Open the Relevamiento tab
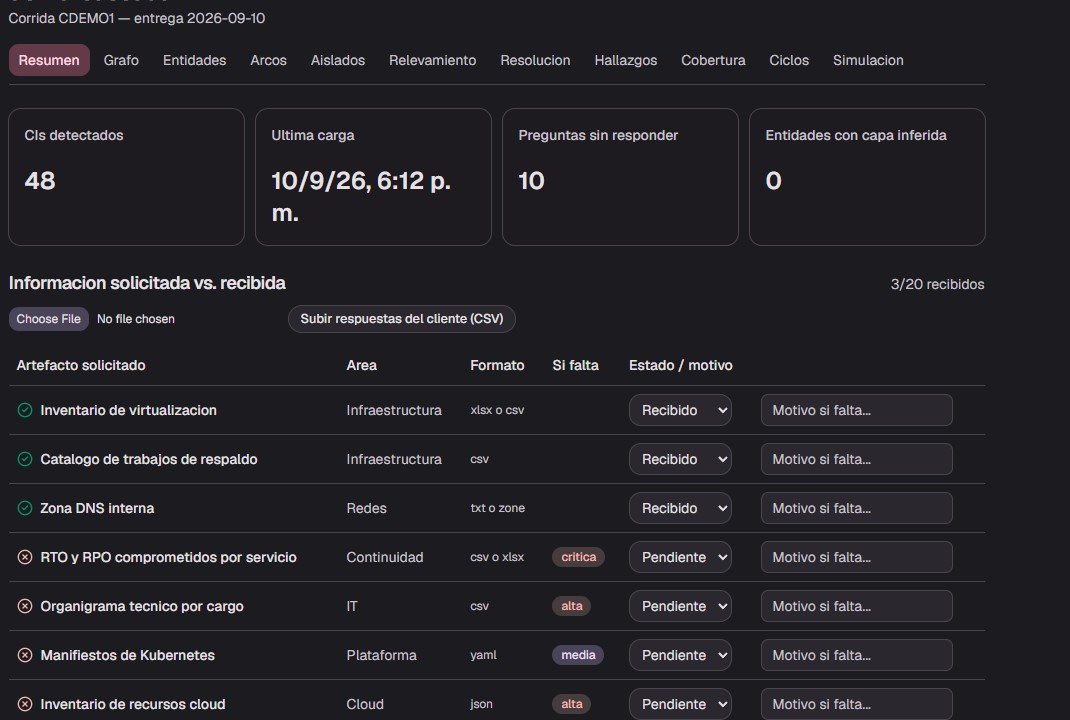The width and height of the screenshot is (1070, 720). (x=433, y=60)
